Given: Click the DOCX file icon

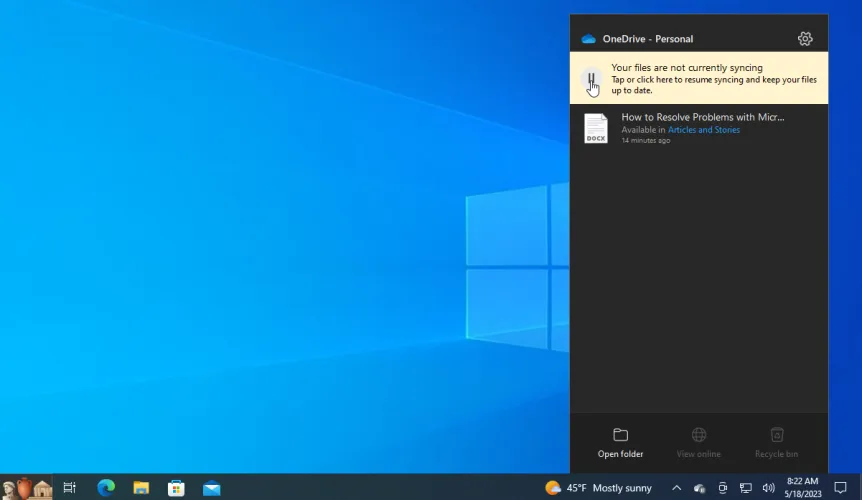Looking at the screenshot, I should coord(596,128).
